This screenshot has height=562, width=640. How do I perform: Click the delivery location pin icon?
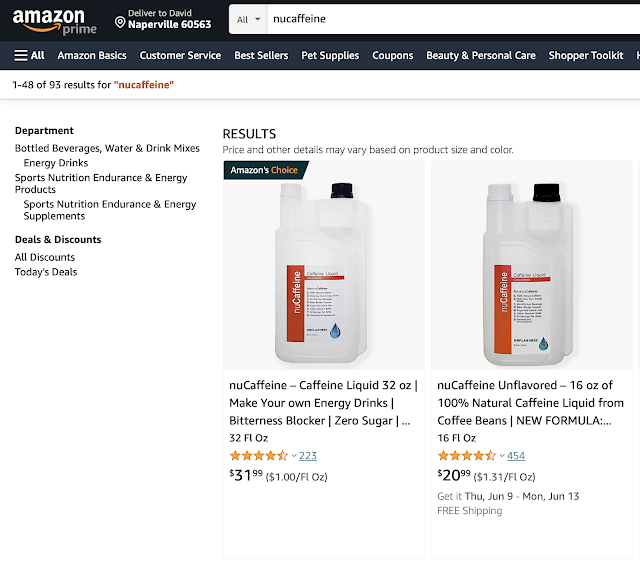[x=120, y=22]
